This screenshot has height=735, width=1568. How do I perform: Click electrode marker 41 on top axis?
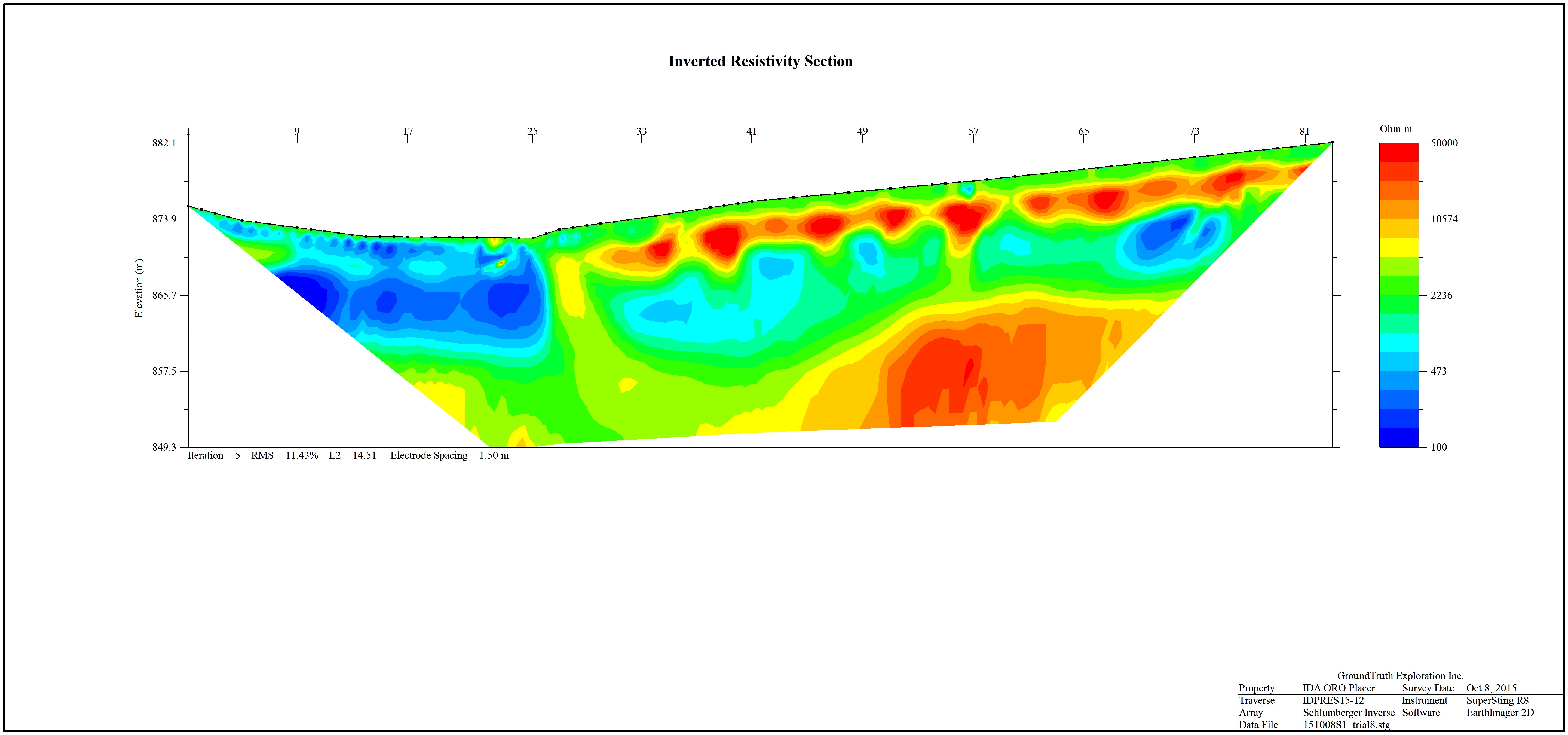(752, 131)
